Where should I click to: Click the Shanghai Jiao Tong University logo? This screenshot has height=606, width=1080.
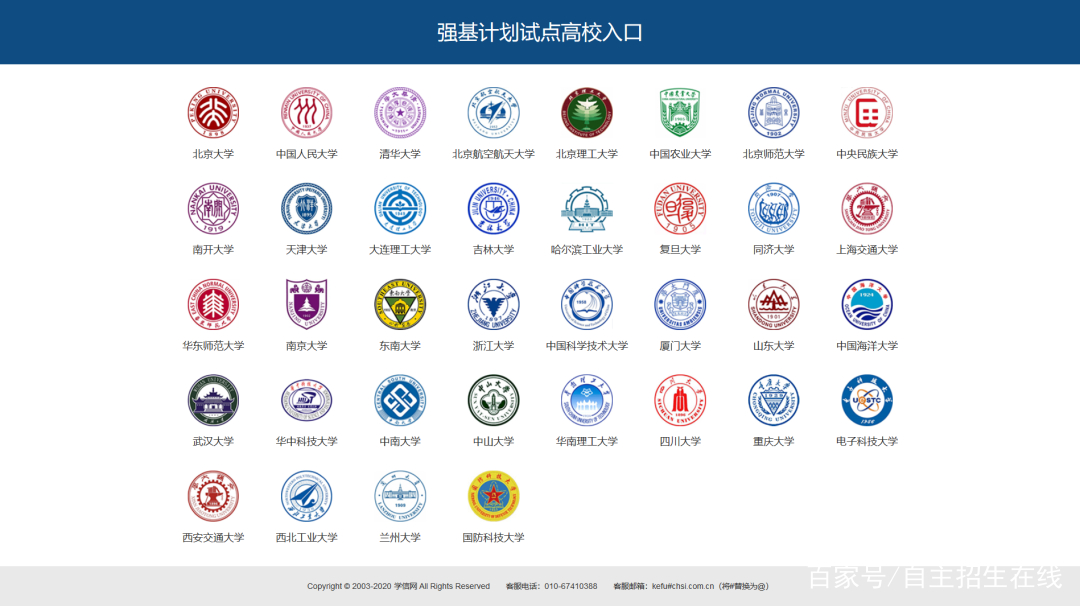(x=866, y=209)
